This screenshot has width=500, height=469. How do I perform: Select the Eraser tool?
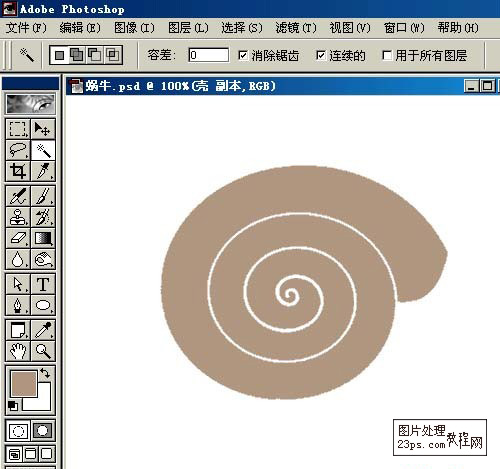18,238
